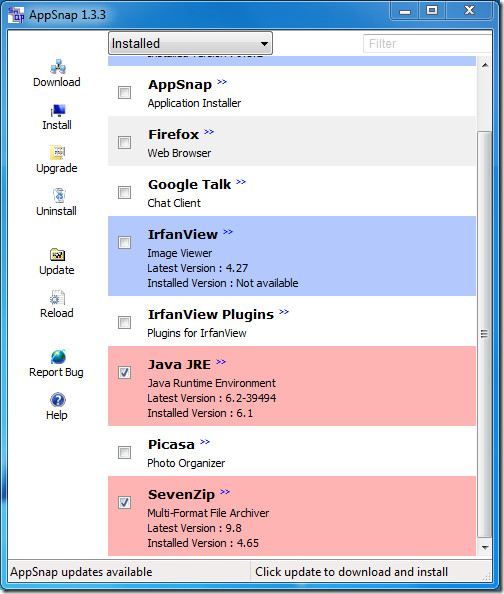The width and height of the screenshot is (504, 594).
Task: Click the vertical scrollbar thumb
Action: click(484, 334)
